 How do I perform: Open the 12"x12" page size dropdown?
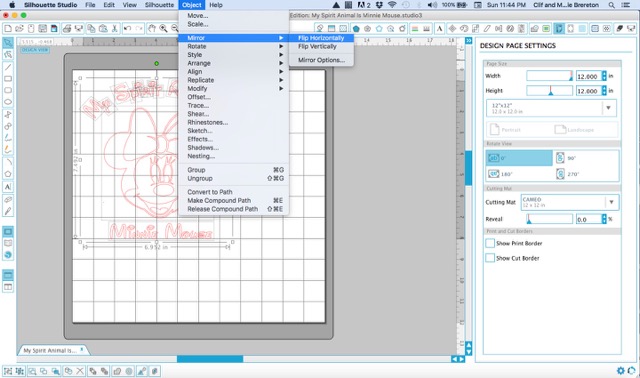(x=551, y=108)
